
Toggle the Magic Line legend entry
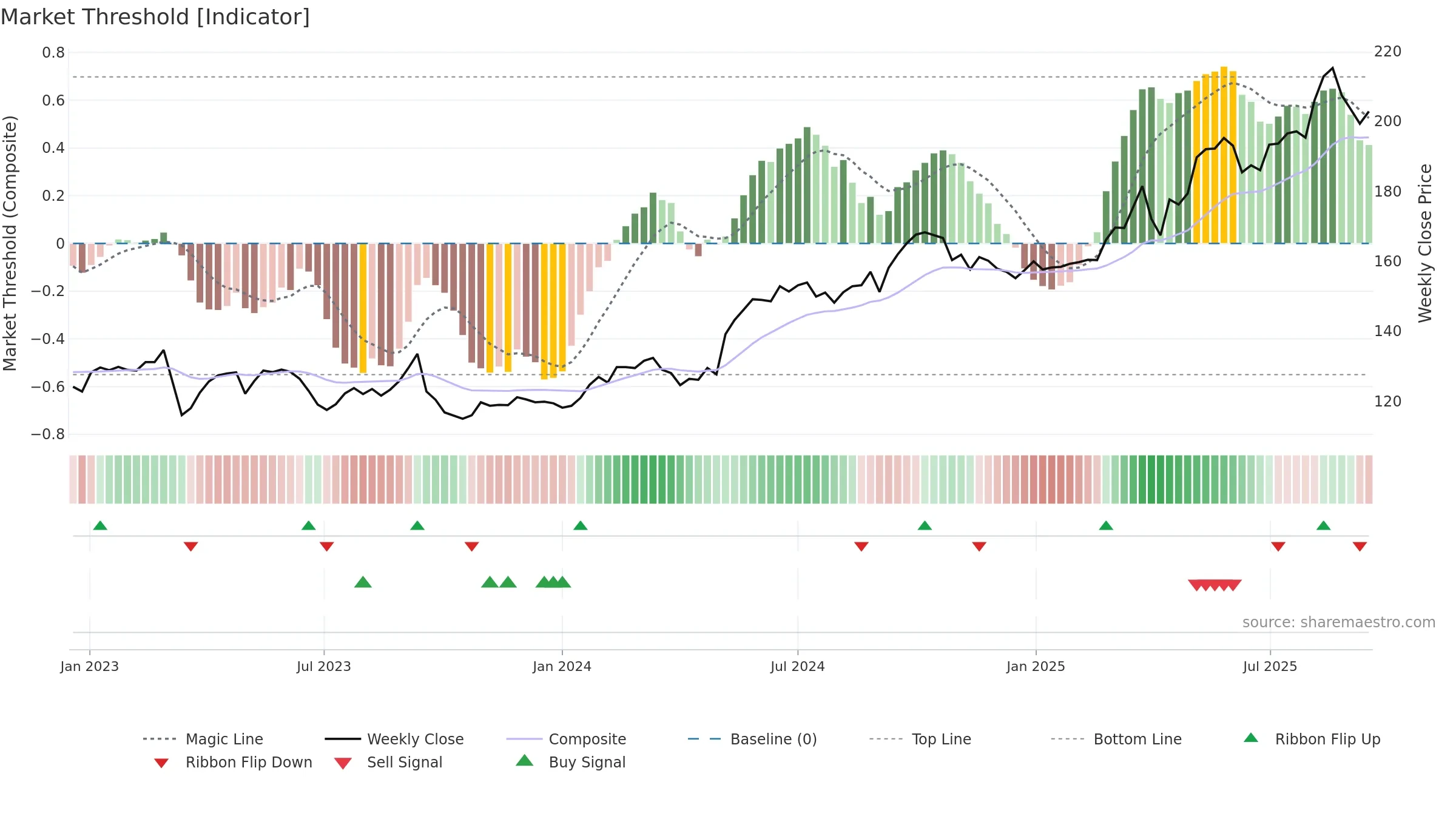point(203,739)
